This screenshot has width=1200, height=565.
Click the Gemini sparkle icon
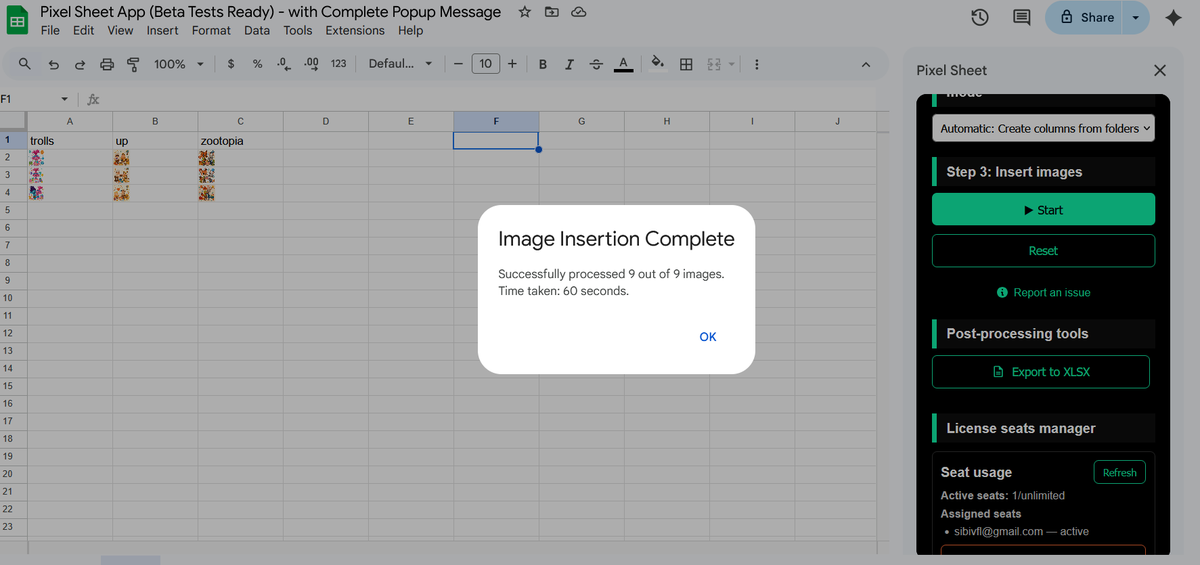click(1174, 17)
